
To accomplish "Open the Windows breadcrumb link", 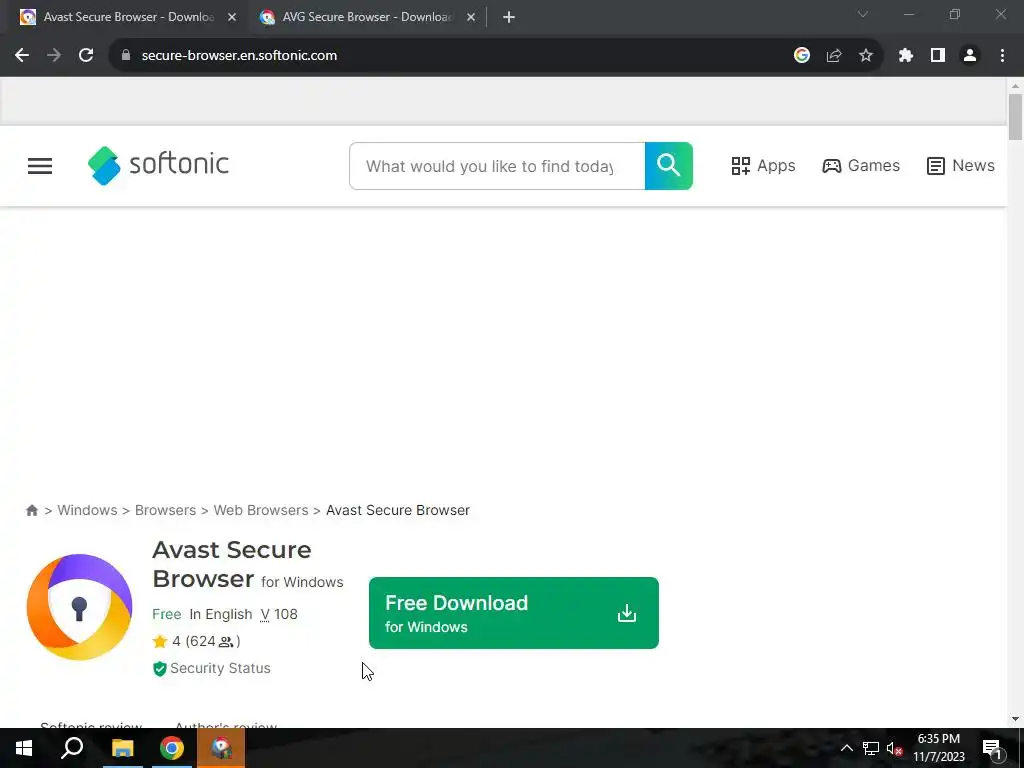I will point(88,510).
